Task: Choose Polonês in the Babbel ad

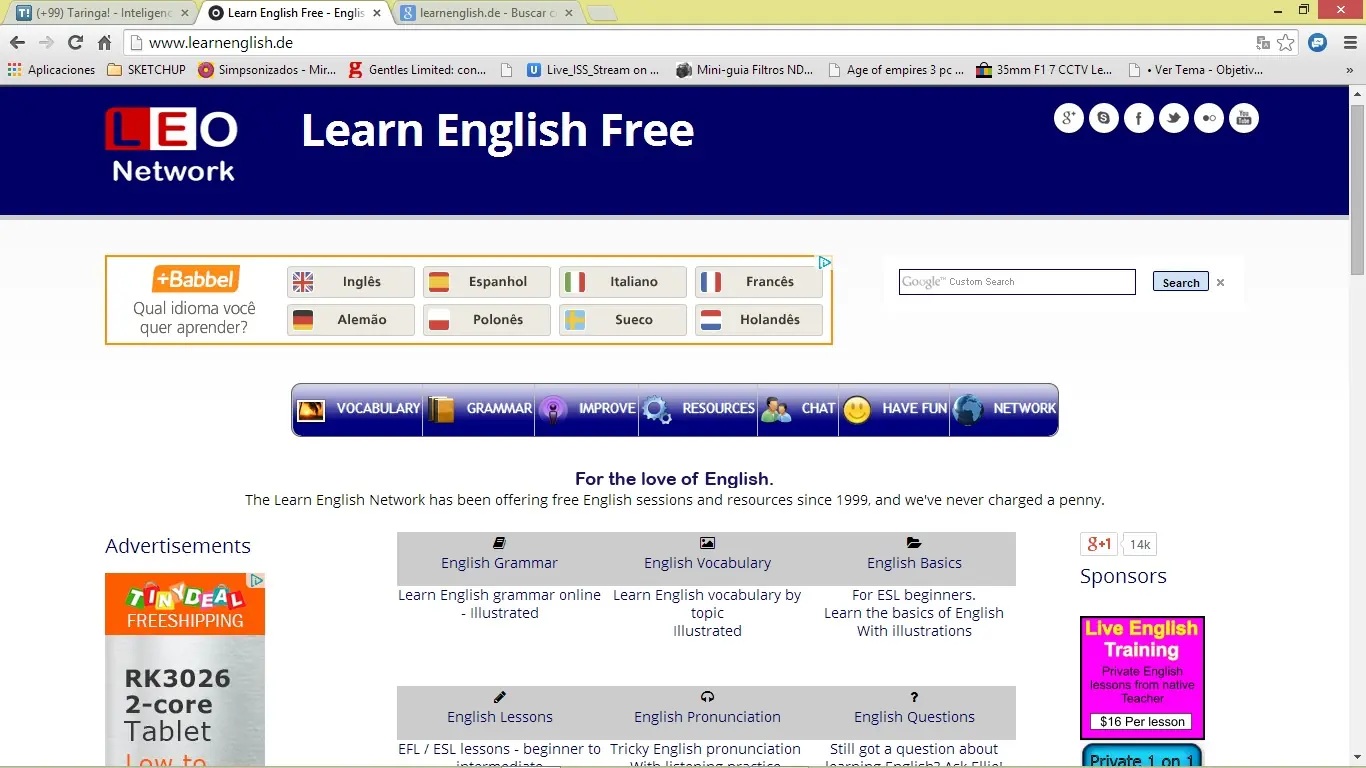Action: [487, 320]
